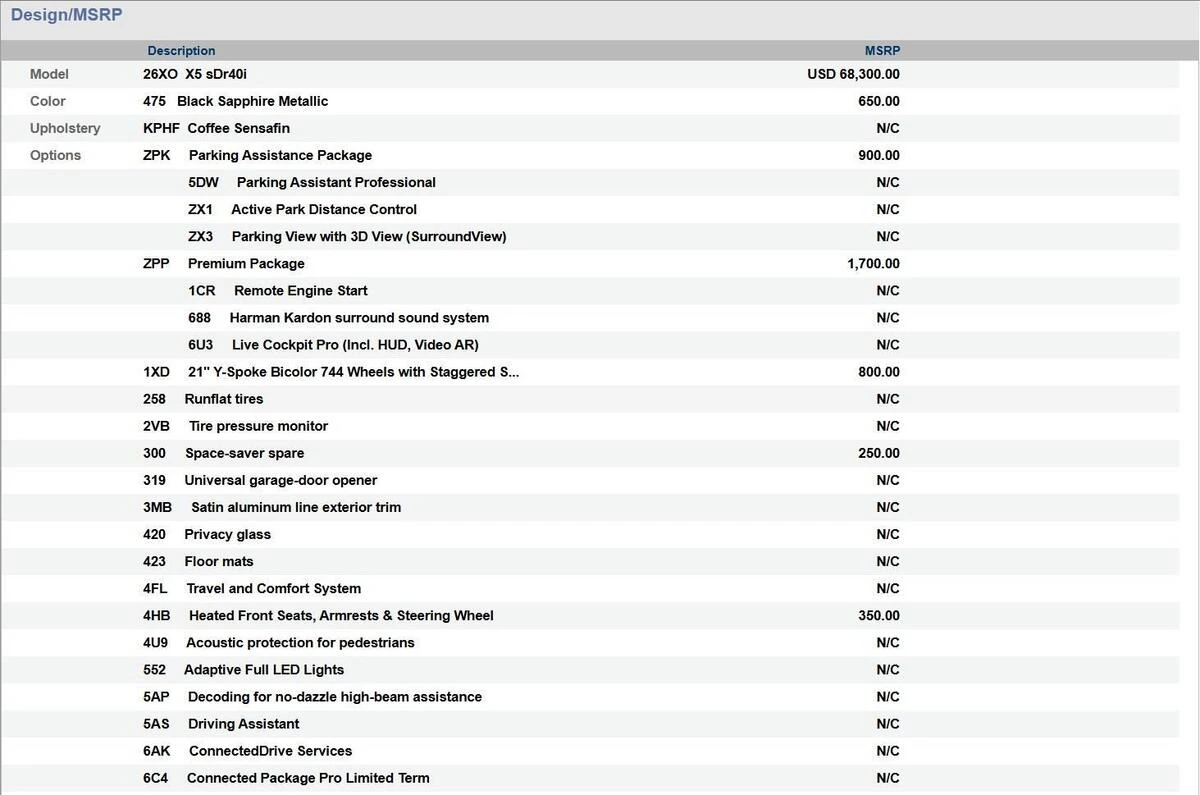Viewport: 1200px width, 795px height.
Task: Select the Description column header
Action: point(181,51)
